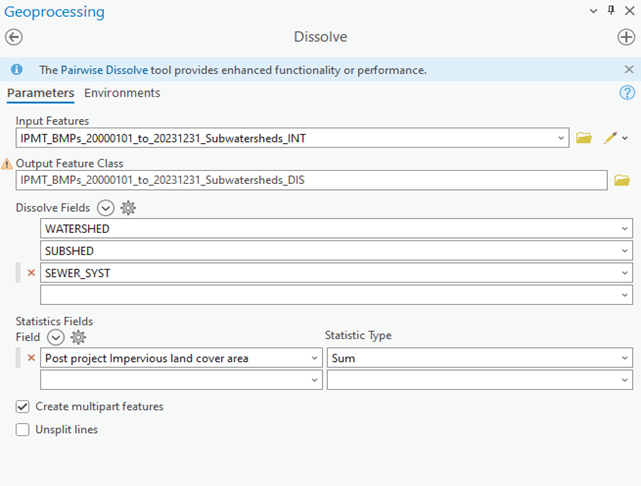Switch to the Environments tab

click(122, 93)
